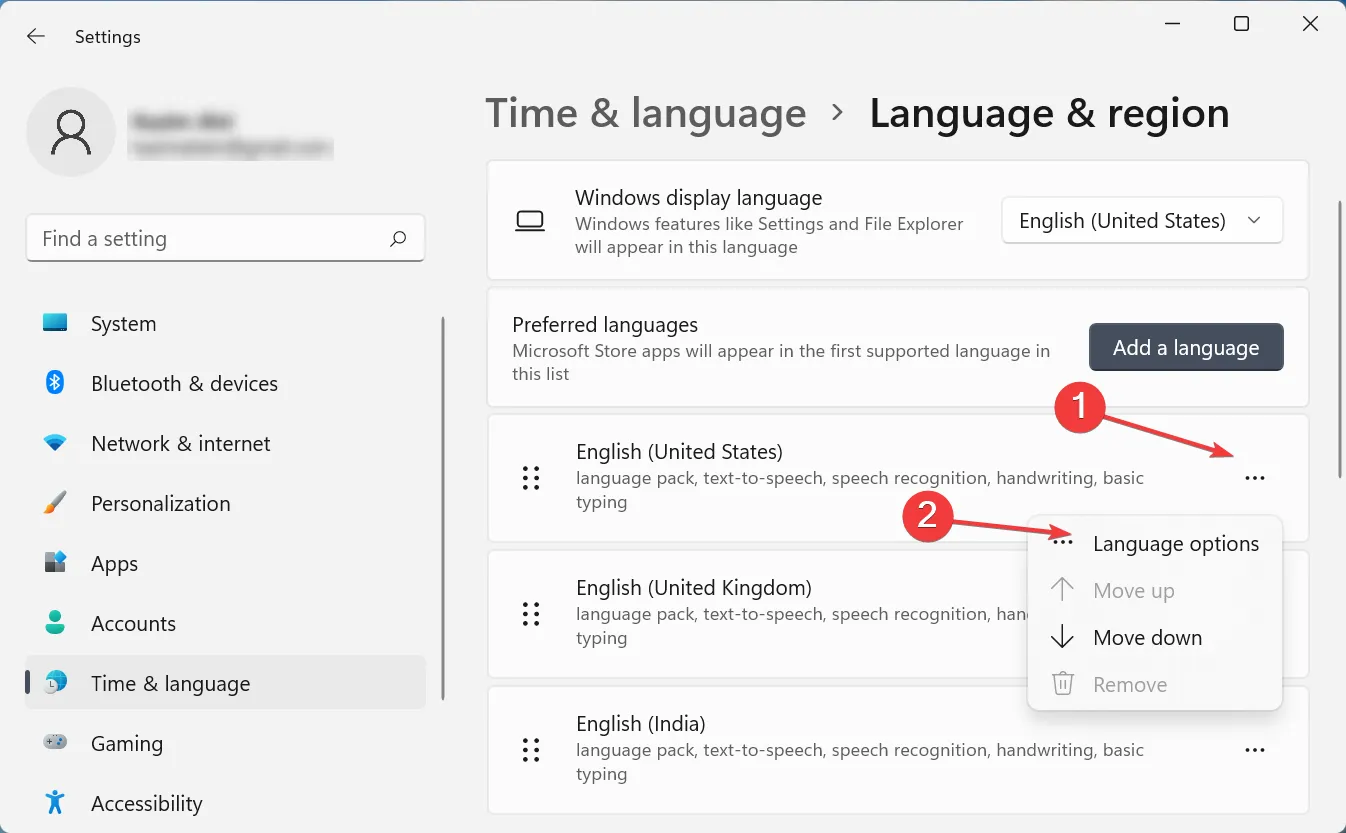Open the System settings category
The image size is (1346, 833).
[123, 324]
